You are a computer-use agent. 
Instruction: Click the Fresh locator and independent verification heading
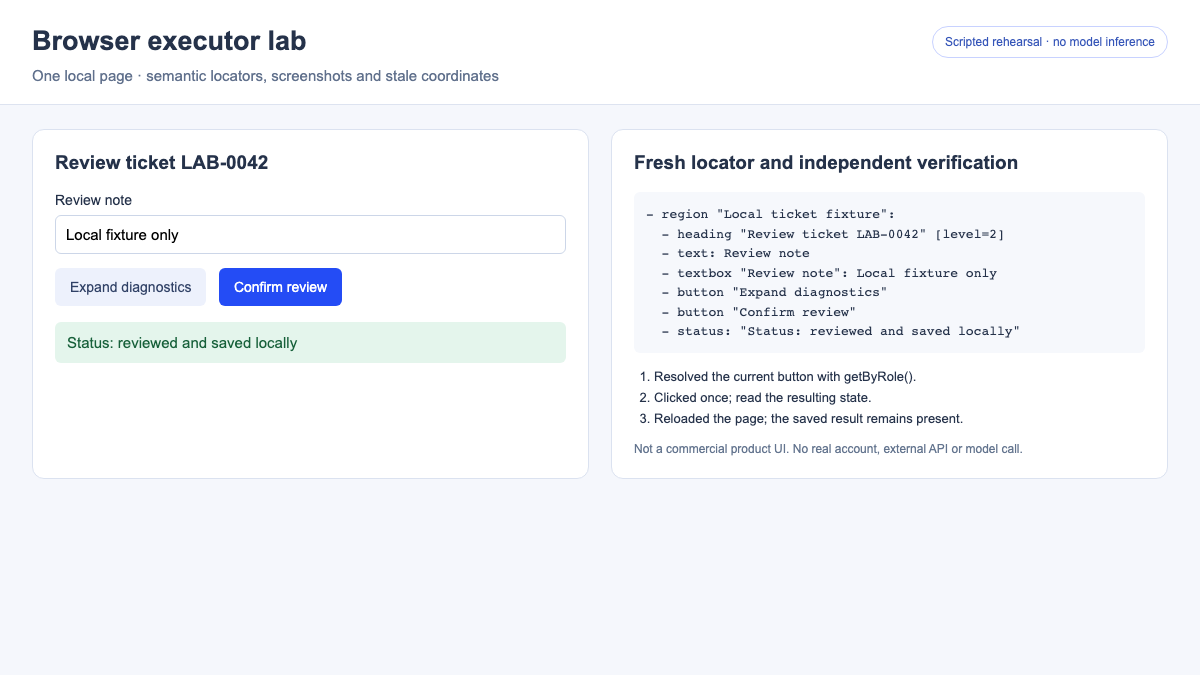point(826,162)
